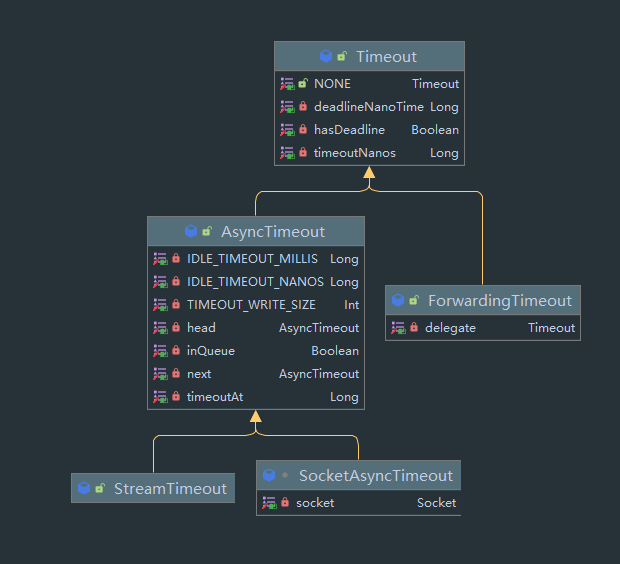Click the inheritance arrowhead below Timeout node
The height and width of the screenshot is (564, 620).
tap(369, 173)
